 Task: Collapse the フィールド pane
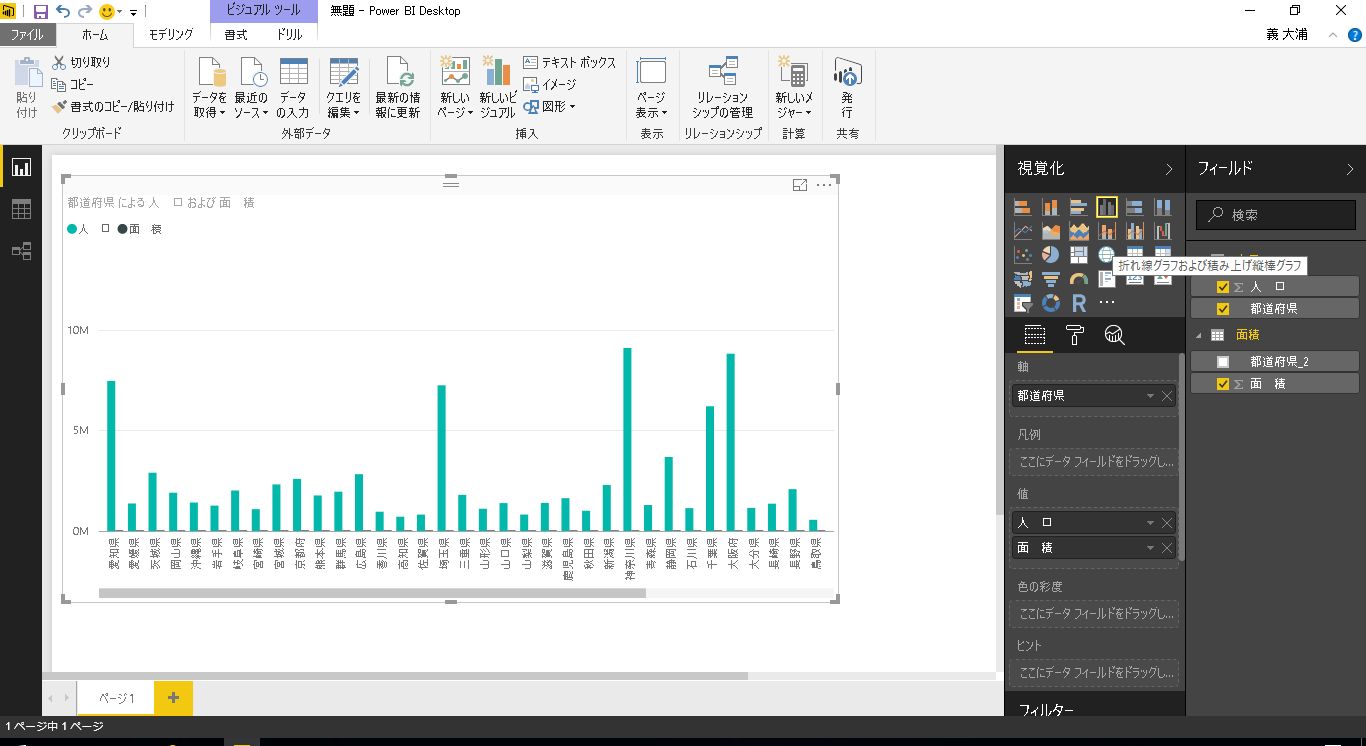point(1350,169)
